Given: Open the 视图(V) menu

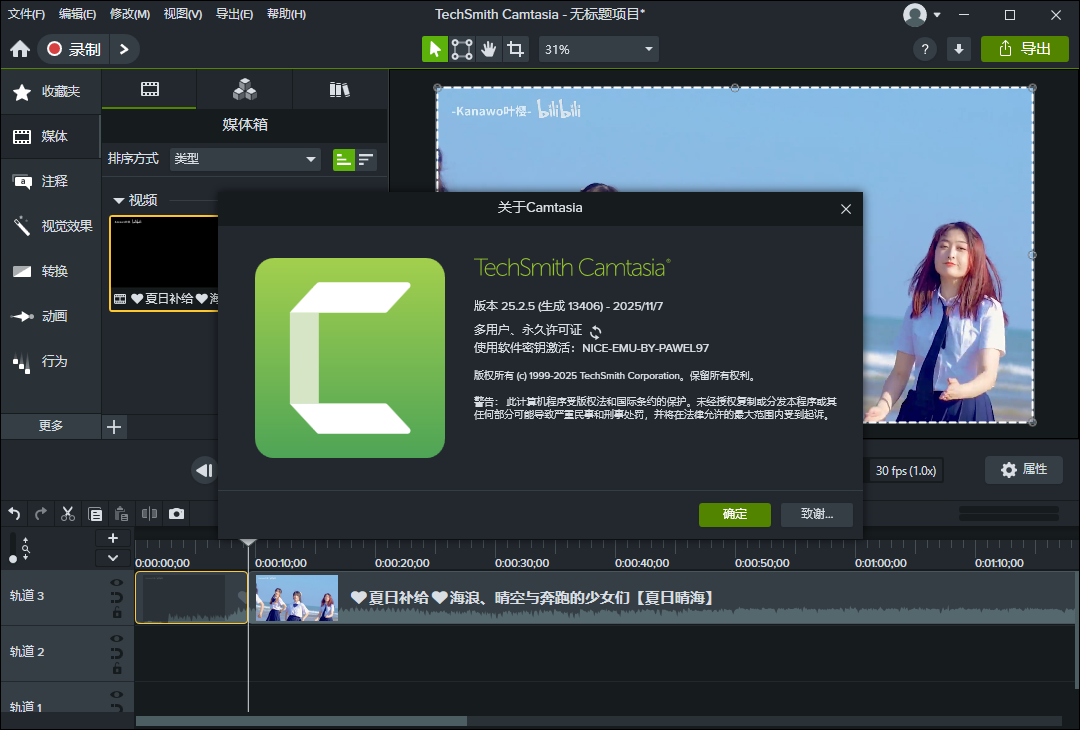Looking at the screenshot, I should point(183,14).
